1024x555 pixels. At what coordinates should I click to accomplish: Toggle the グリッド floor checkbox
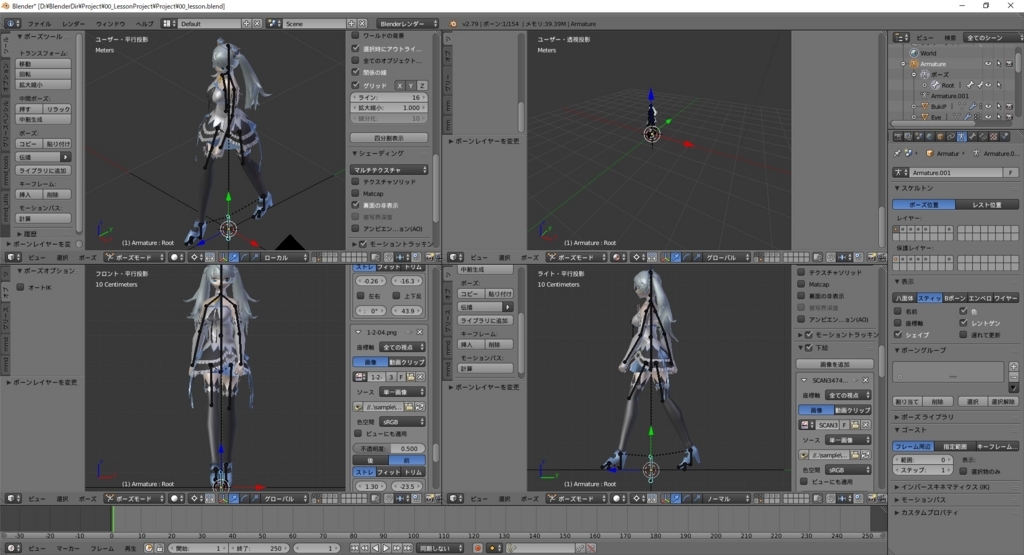(x=356, y=85)
